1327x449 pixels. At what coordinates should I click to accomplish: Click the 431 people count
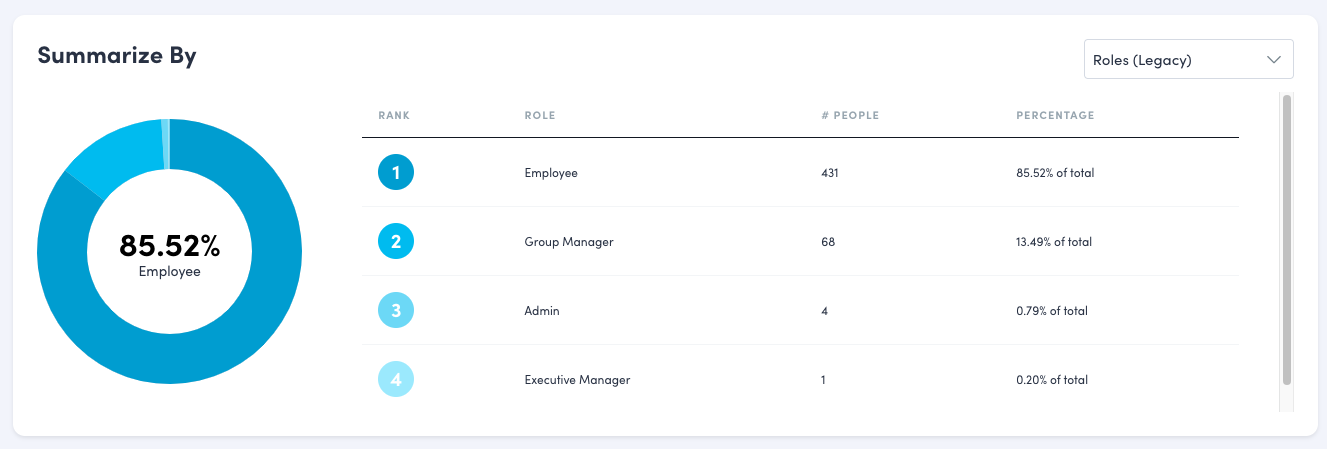(x=829, y=173)
